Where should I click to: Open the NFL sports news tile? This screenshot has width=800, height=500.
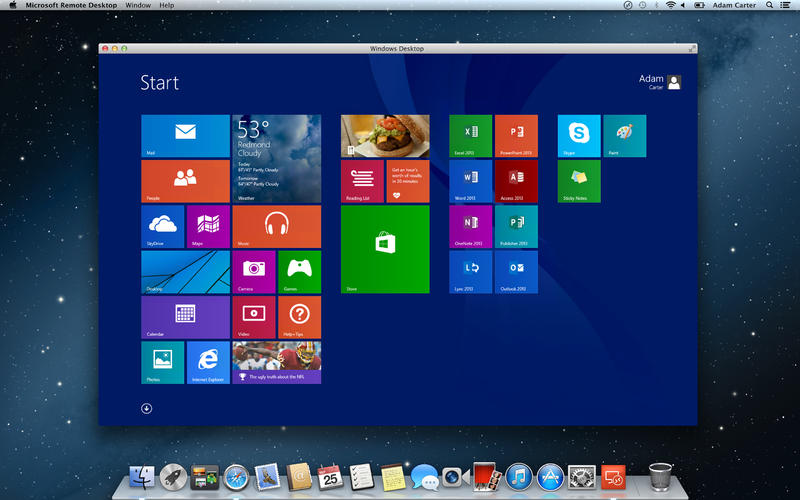click(277, 362)
